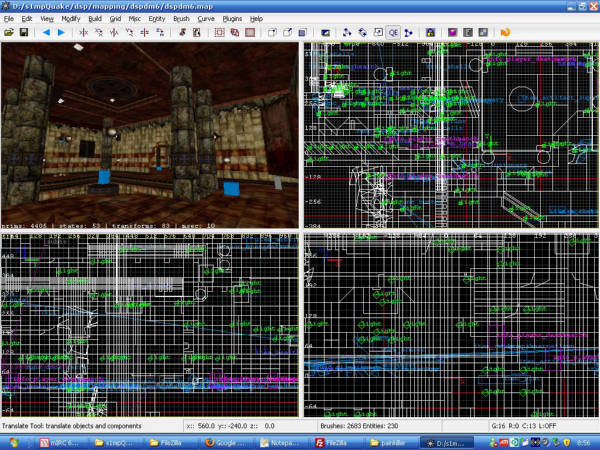Click the orange Refresh Models icon
600x450 pixels.
pos(505,33)
